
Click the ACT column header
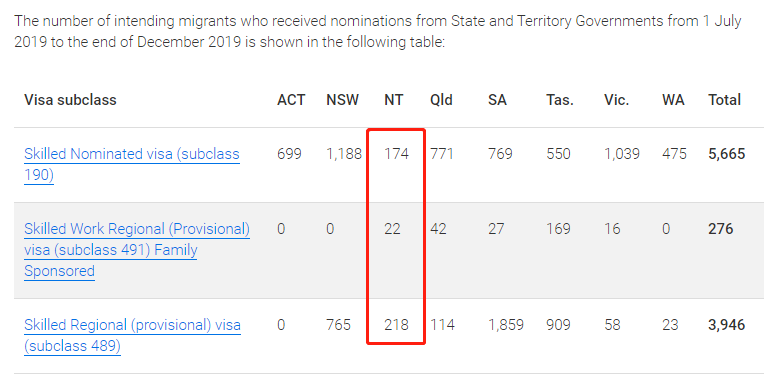291,100
